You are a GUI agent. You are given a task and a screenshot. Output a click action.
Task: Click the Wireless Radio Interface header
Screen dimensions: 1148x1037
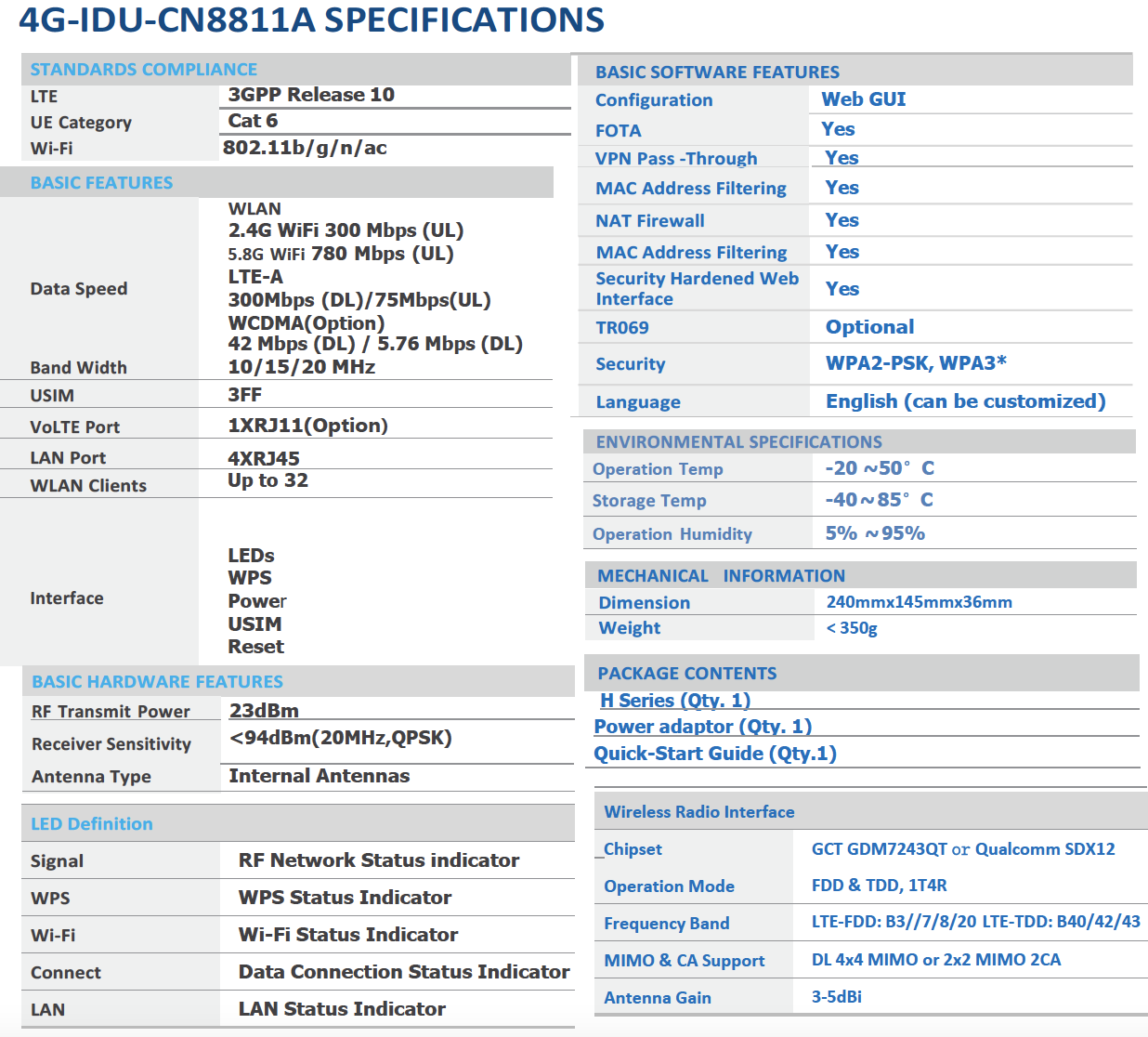tap(699, 812)
